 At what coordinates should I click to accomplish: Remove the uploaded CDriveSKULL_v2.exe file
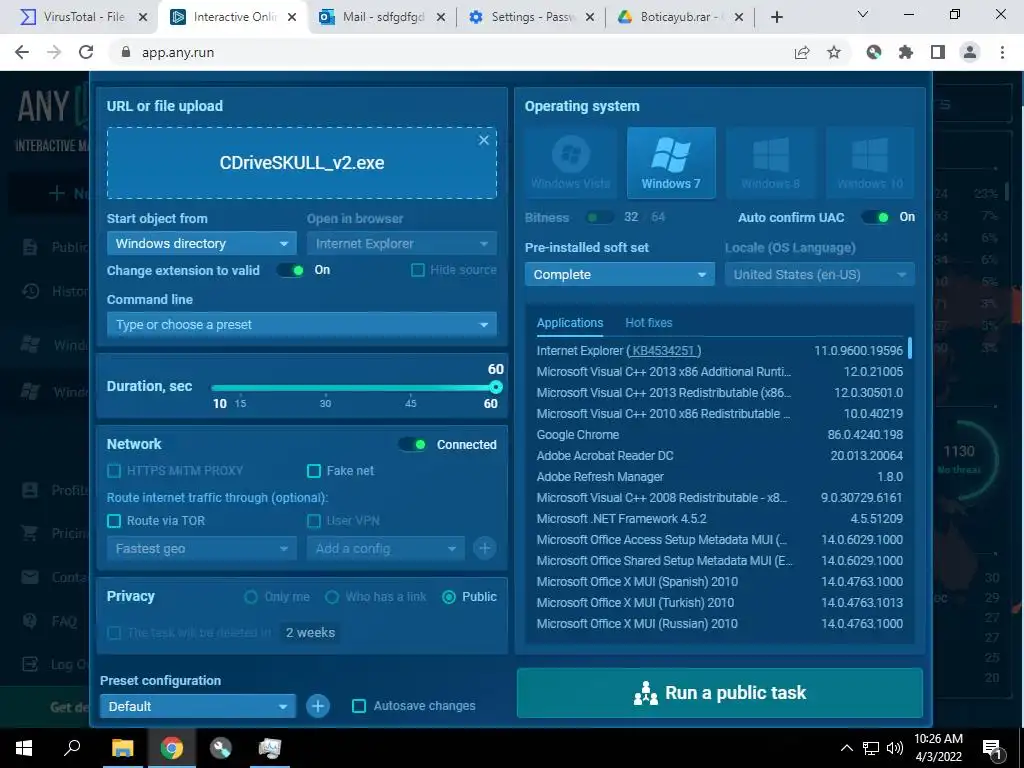point(484,140)
